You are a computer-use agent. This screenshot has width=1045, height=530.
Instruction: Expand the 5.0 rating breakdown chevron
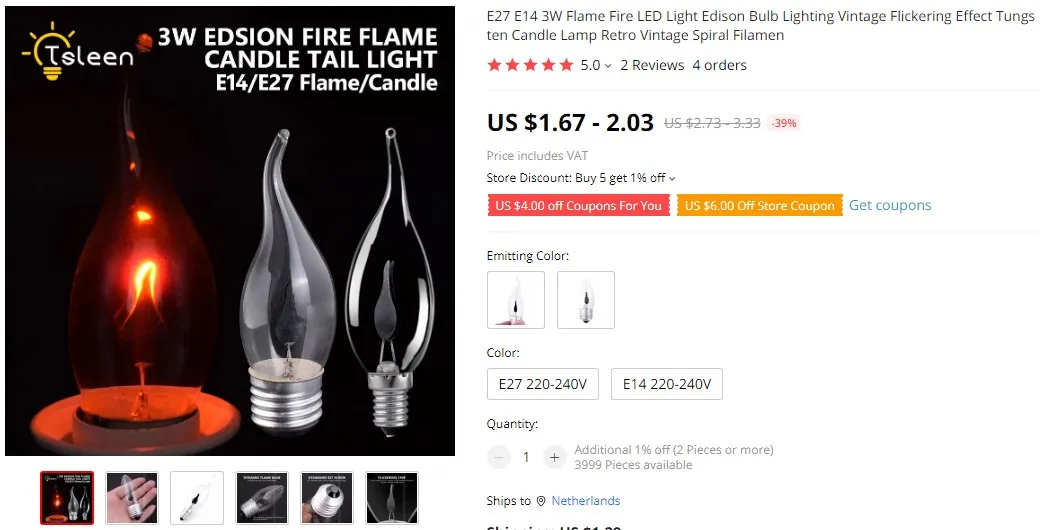(x=608, y=66)
